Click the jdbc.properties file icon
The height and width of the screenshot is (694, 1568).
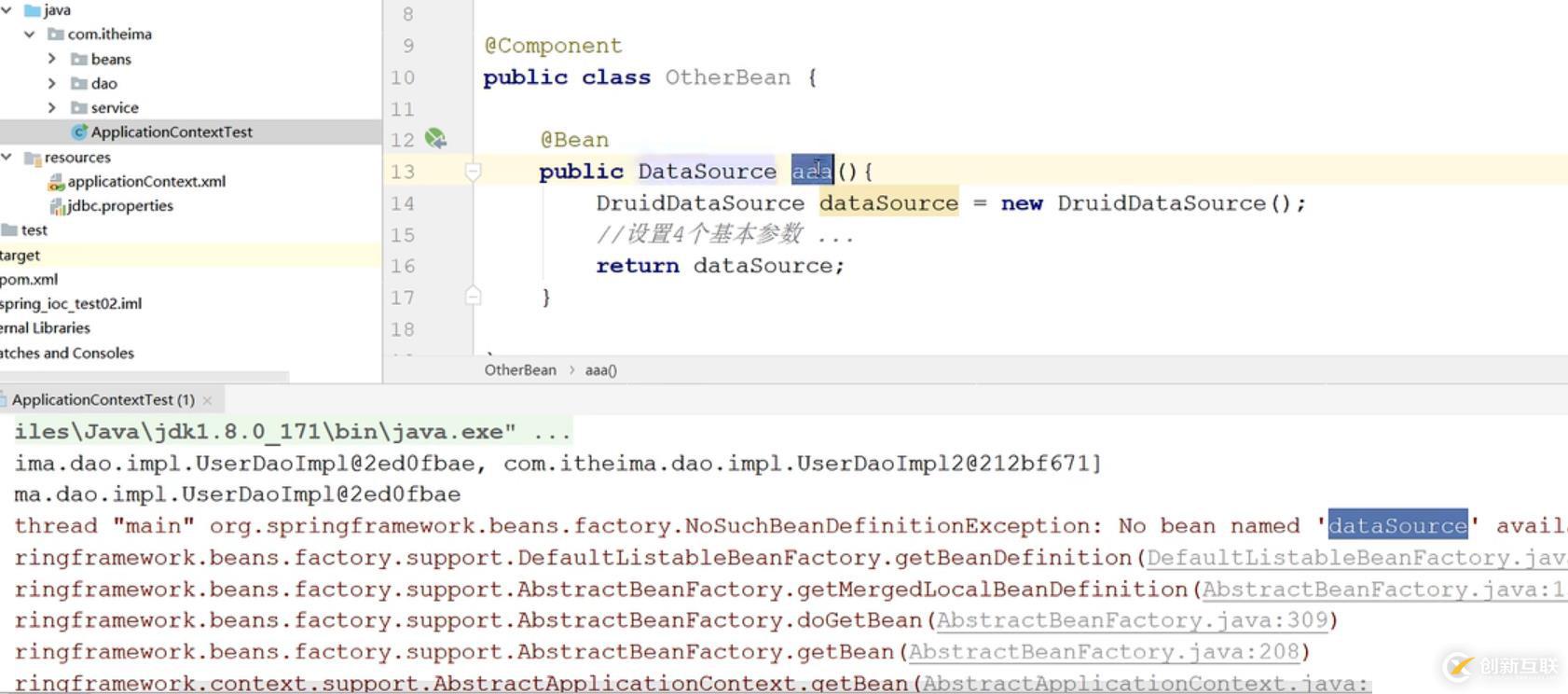tap(57, 206)
